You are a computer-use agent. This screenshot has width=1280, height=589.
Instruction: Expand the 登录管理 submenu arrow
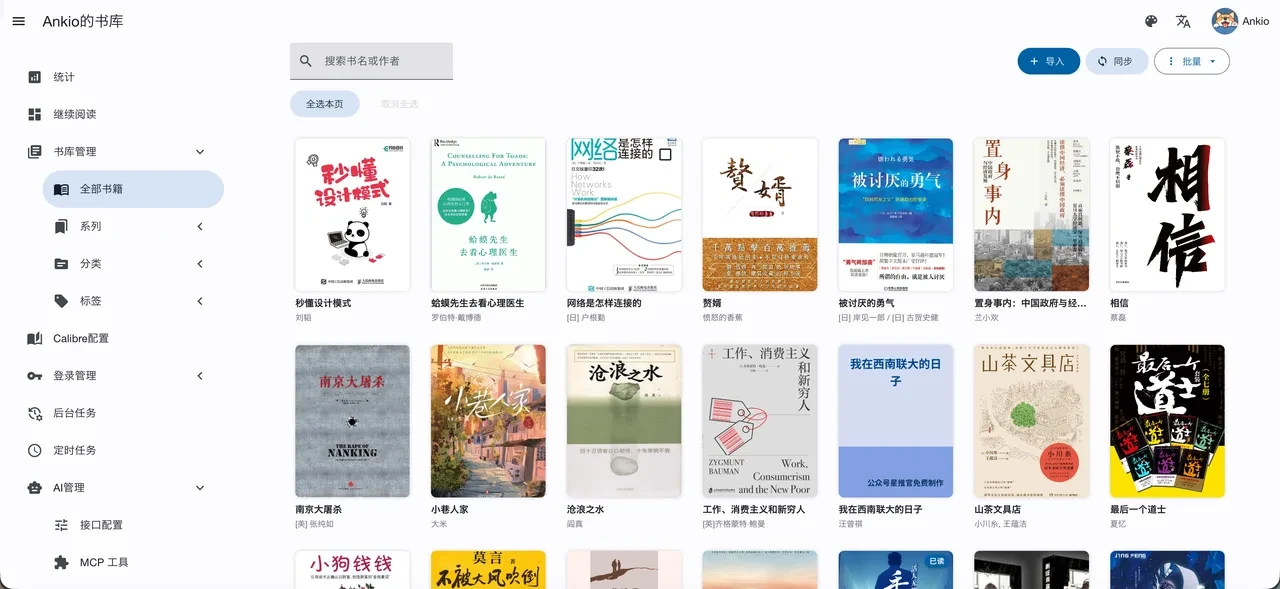coord(200,376)
